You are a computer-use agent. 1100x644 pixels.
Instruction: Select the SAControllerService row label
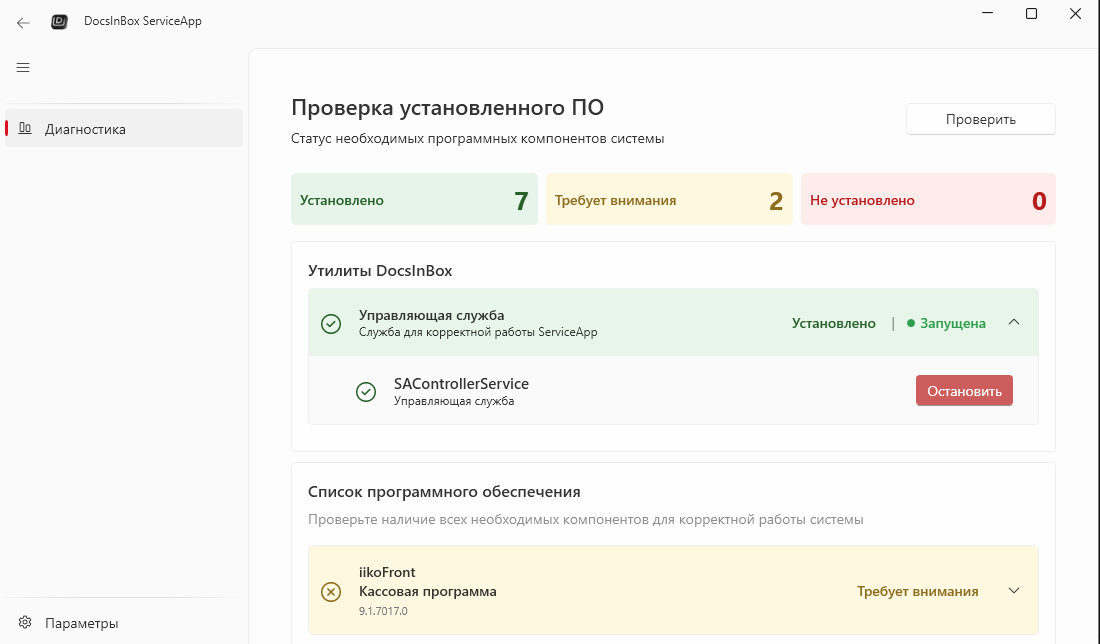(461, 384)
